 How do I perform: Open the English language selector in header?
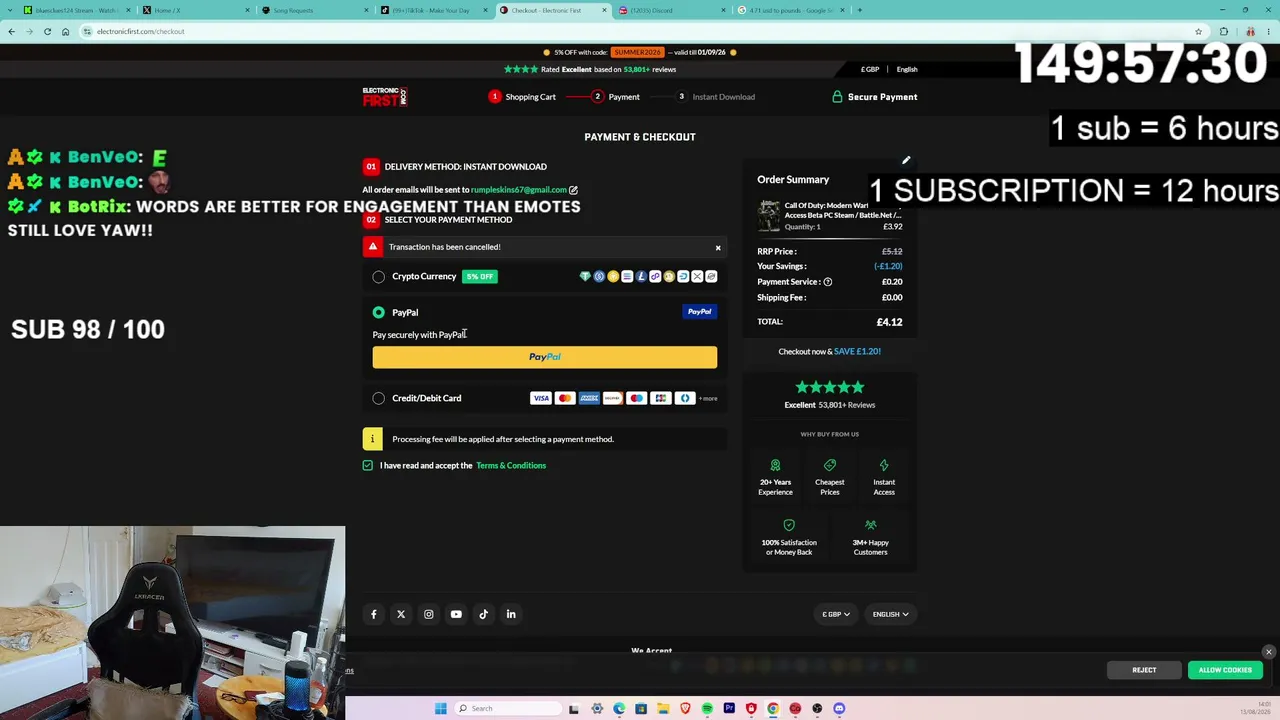pos(907,69)
